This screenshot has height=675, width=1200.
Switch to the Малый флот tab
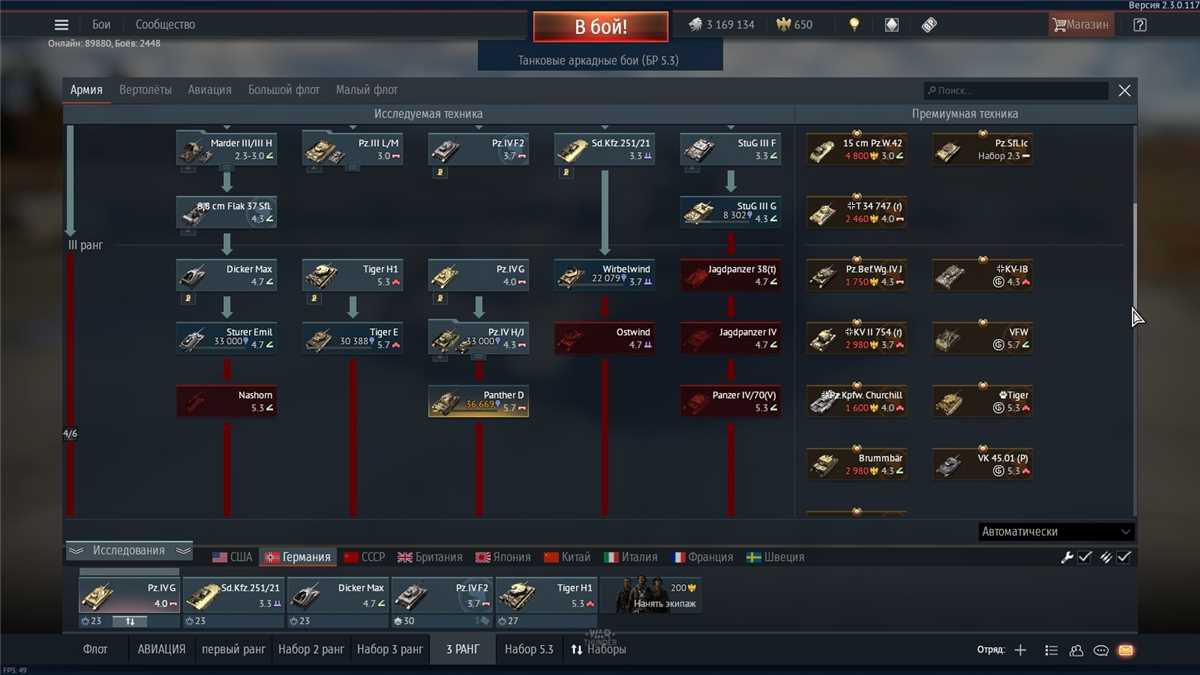pos(367,90)
